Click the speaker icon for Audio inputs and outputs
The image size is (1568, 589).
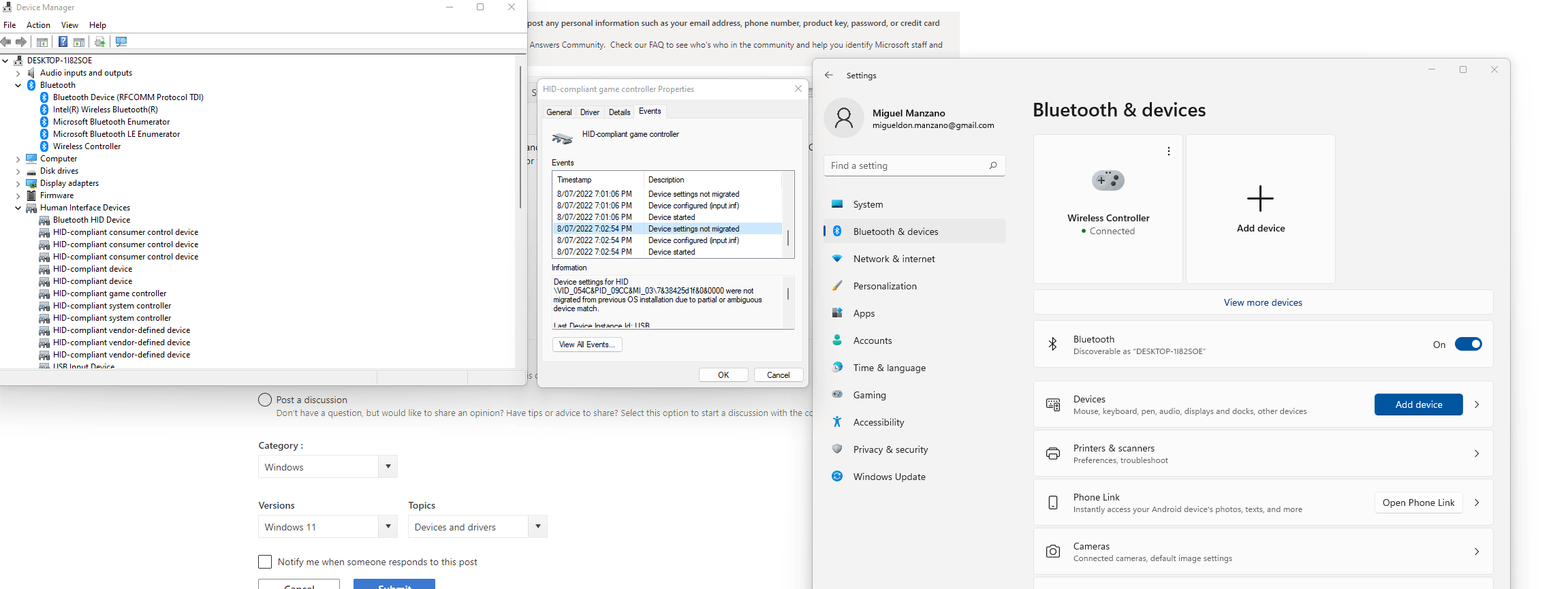pos(31,73)
